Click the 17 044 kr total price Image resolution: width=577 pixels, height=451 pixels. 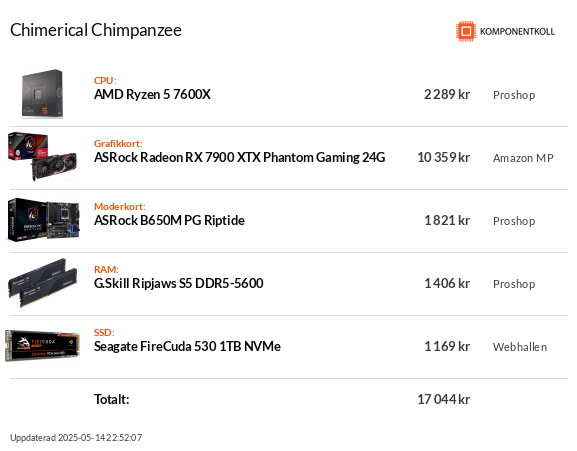pos(443,399)
